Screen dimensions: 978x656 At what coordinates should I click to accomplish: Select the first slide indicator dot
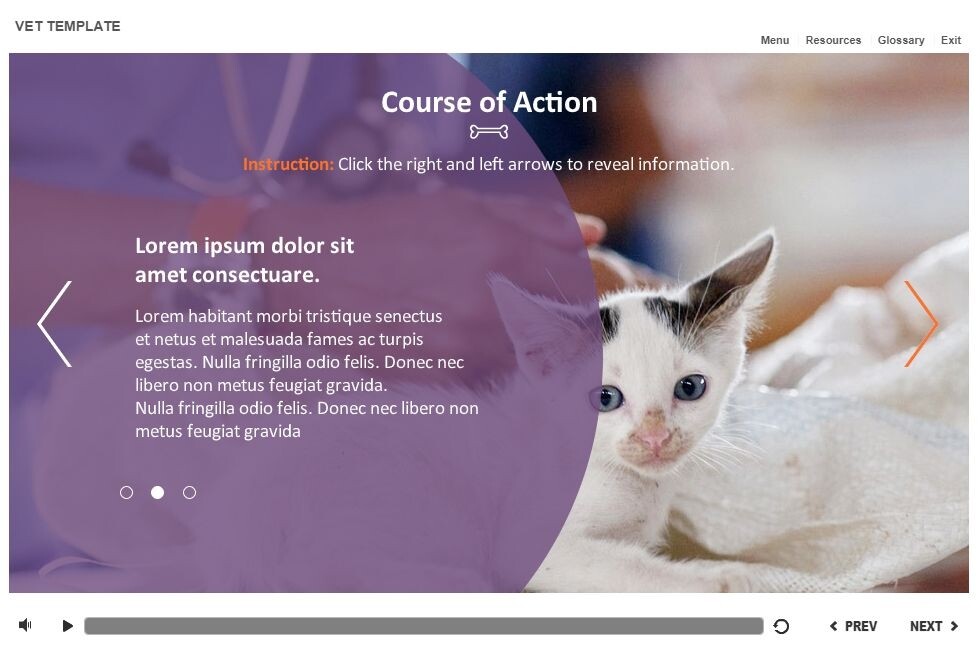tap(126, 493)
